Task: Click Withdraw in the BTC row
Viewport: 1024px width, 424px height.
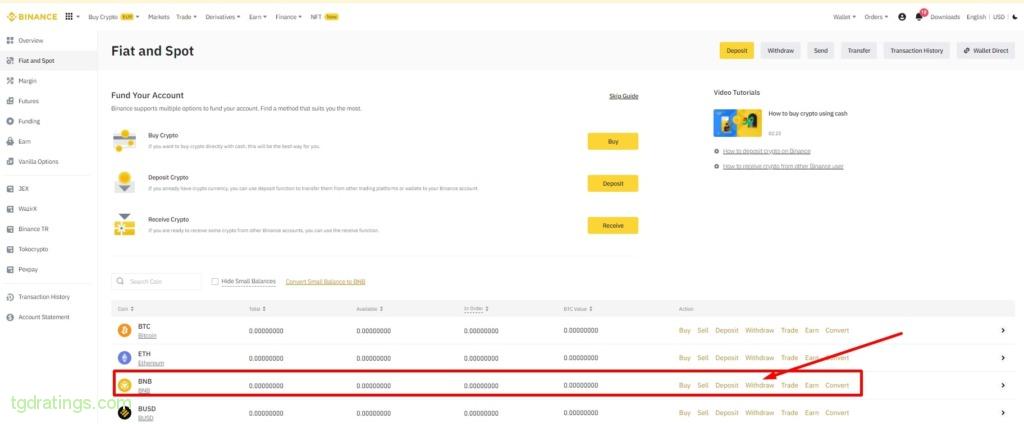Action: pyautogui.click(x=760, y=331)
